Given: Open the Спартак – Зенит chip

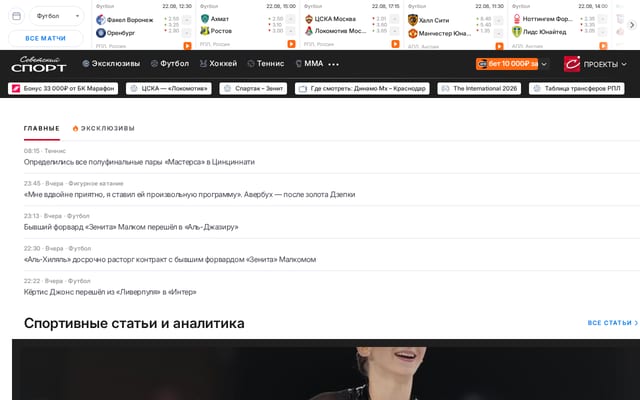Looking at the screenshot, I should point(253,89).
